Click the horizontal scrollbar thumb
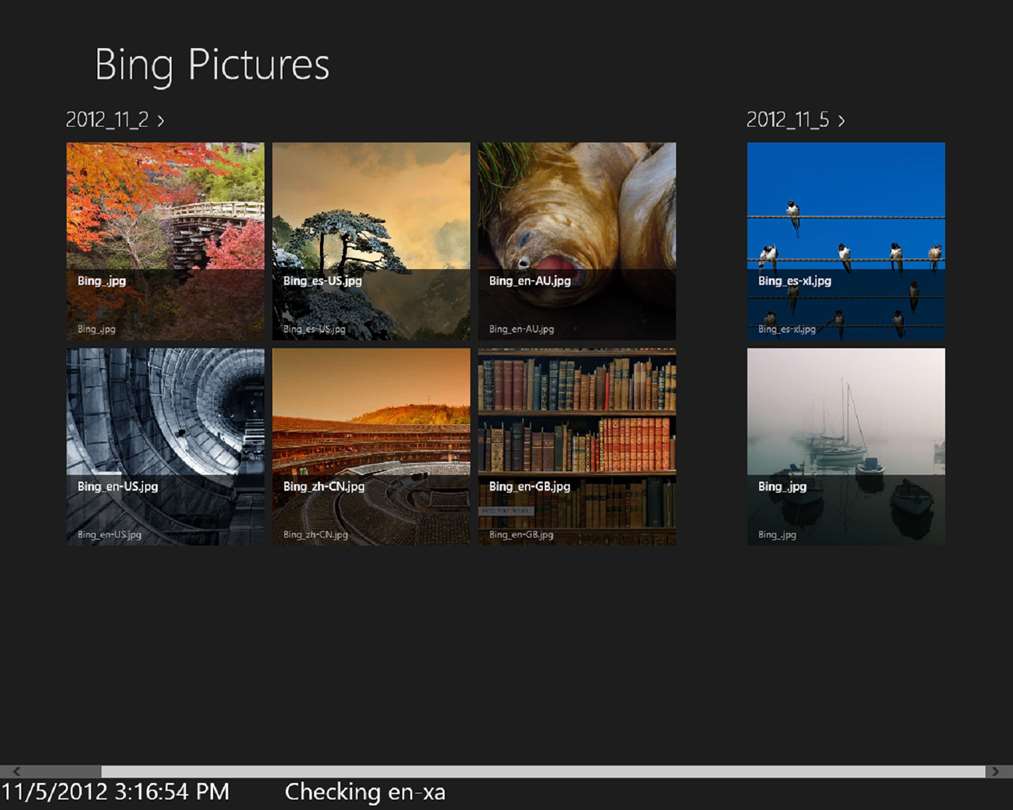 pos(542,772)
